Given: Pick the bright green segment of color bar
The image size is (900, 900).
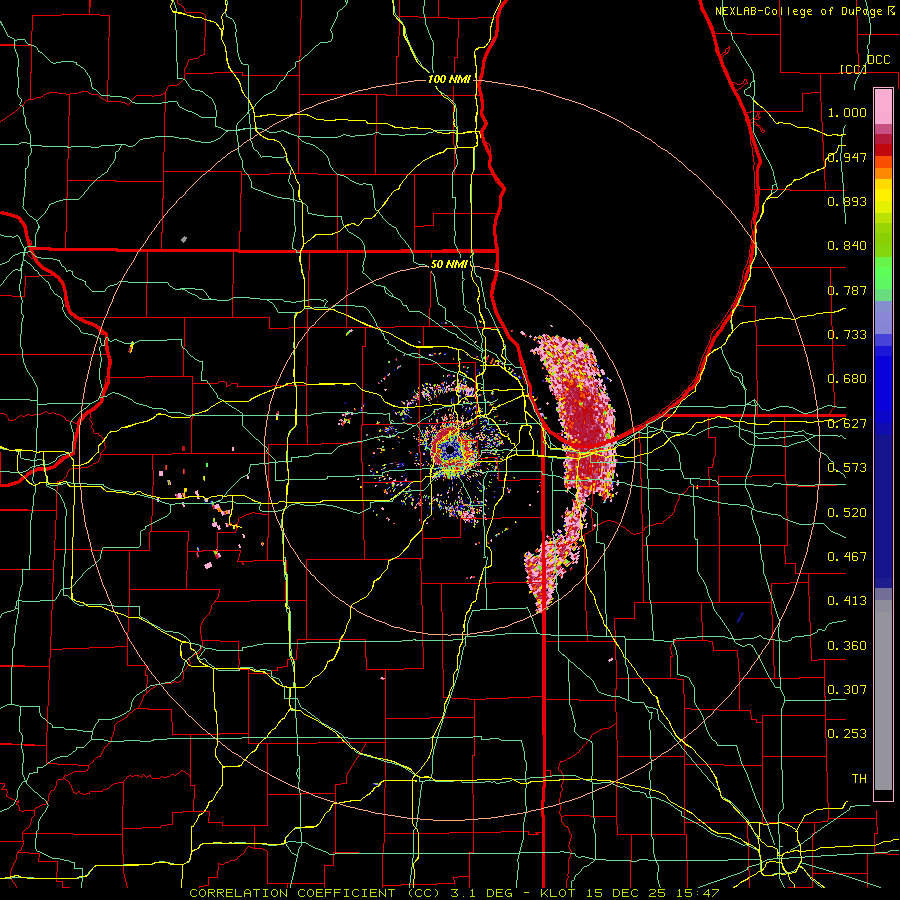Looking at the screenshot, I should 883,273.
